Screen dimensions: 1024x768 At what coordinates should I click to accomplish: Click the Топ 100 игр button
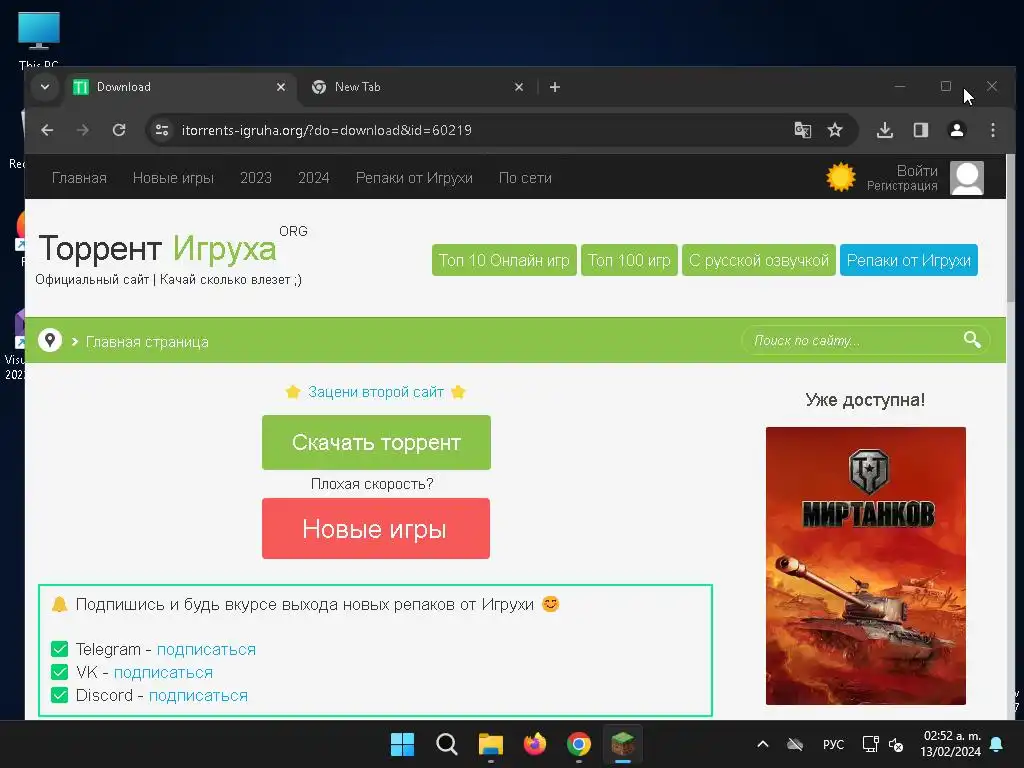coord(629,260)
